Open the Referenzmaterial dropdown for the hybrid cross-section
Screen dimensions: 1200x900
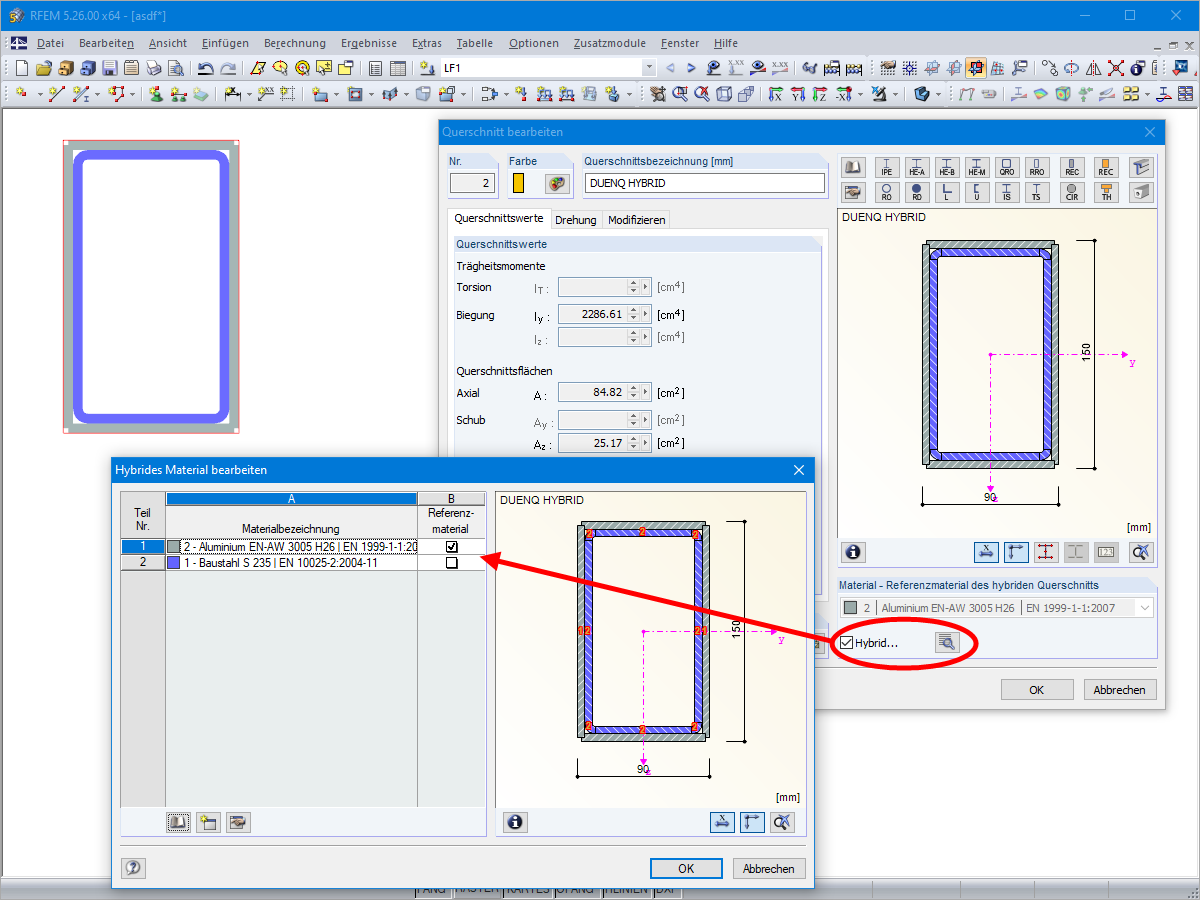point(1144,606)
